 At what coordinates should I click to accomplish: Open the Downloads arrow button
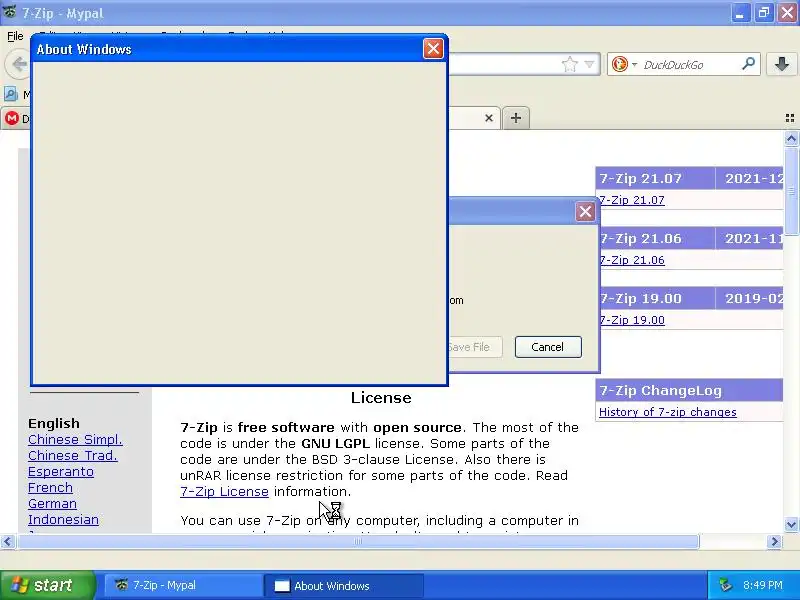782,64
